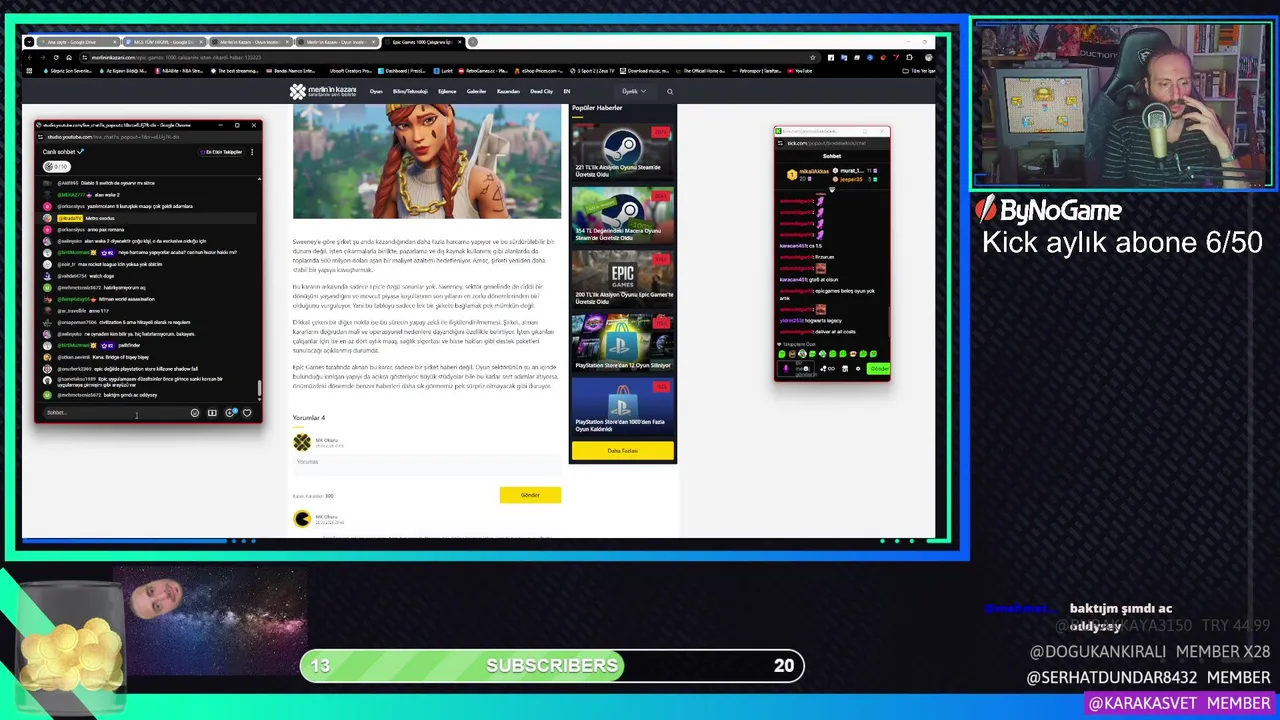Switch to the Google Drive browser tab

pos(78,42)
